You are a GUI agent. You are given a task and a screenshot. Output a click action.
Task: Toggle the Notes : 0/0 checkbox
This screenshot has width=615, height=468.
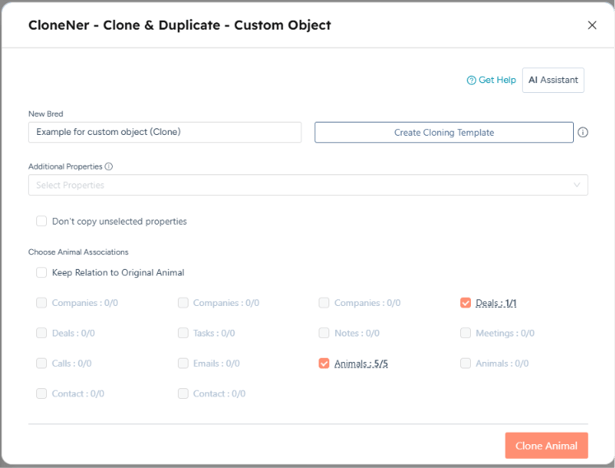[324, 333]
